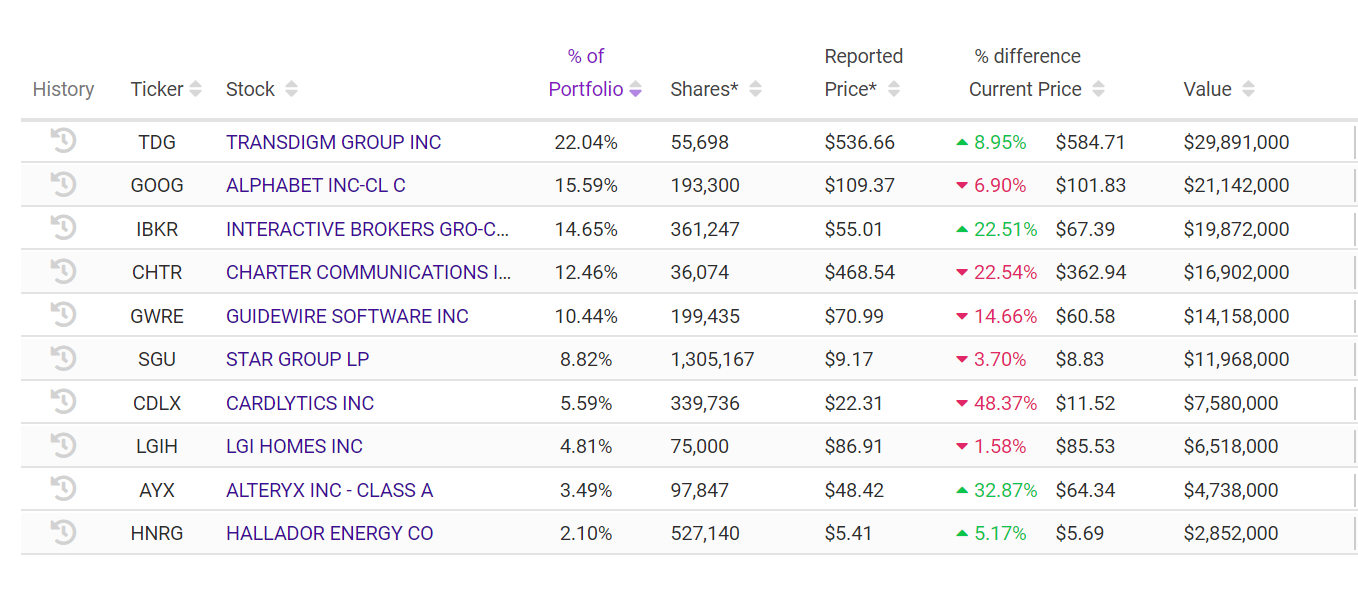Open history for the LGIH row

tap(63, 445)
